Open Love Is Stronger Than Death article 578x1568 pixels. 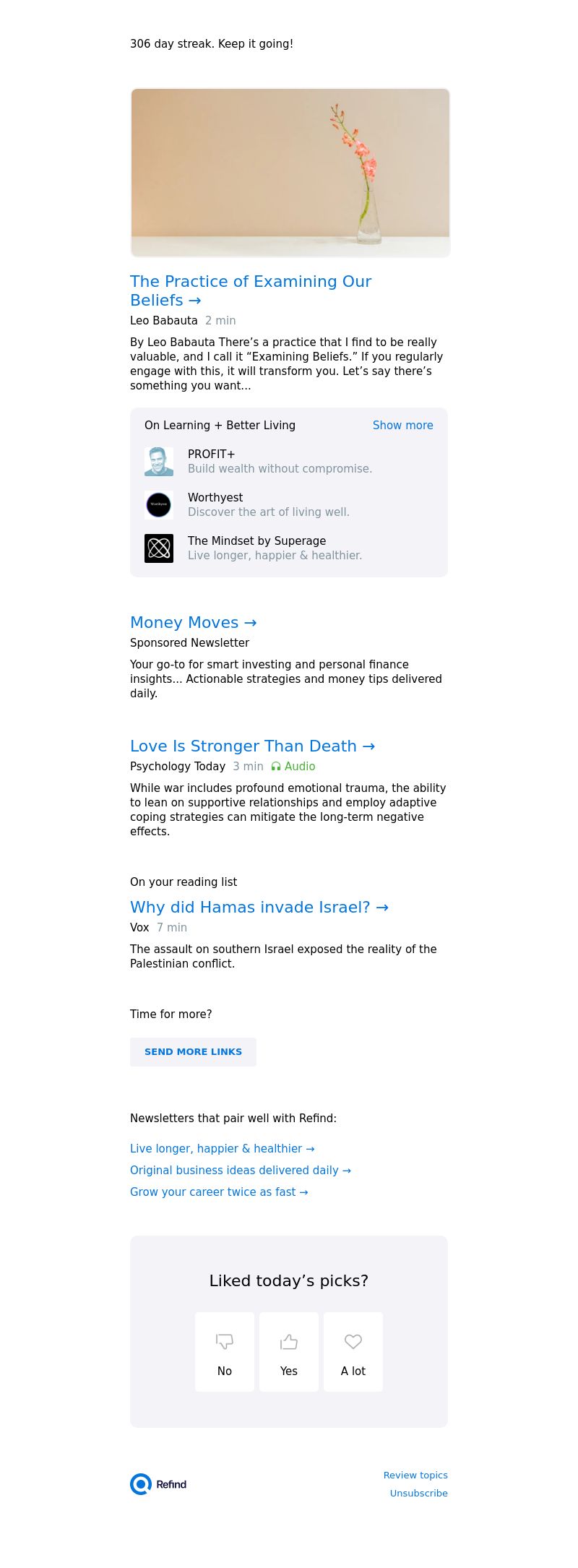(253, 746)
